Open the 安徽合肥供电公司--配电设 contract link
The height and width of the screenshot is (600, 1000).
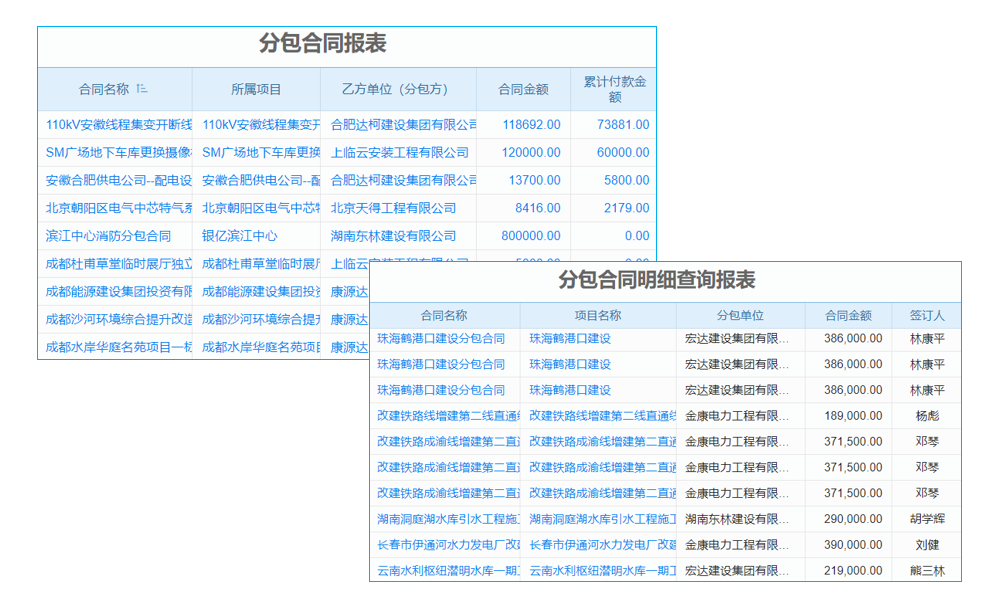(113, 180)
